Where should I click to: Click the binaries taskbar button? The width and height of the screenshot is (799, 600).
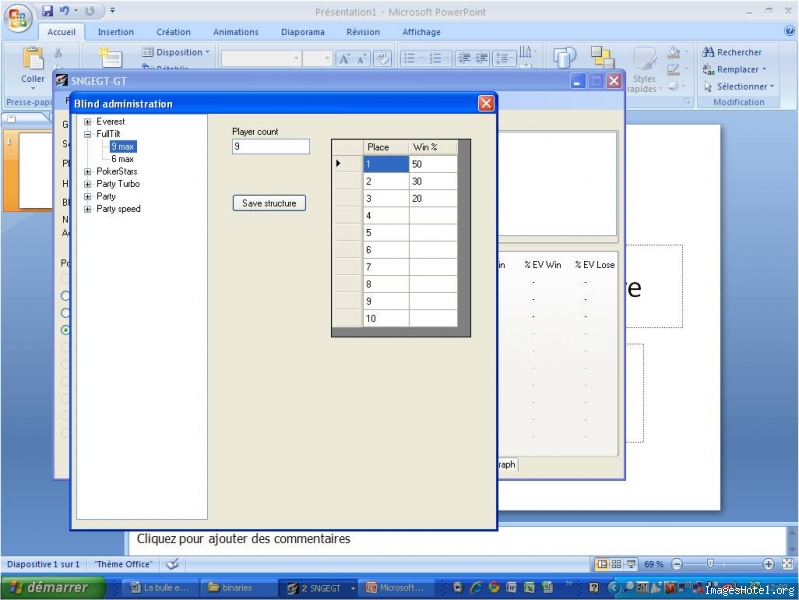237,588
